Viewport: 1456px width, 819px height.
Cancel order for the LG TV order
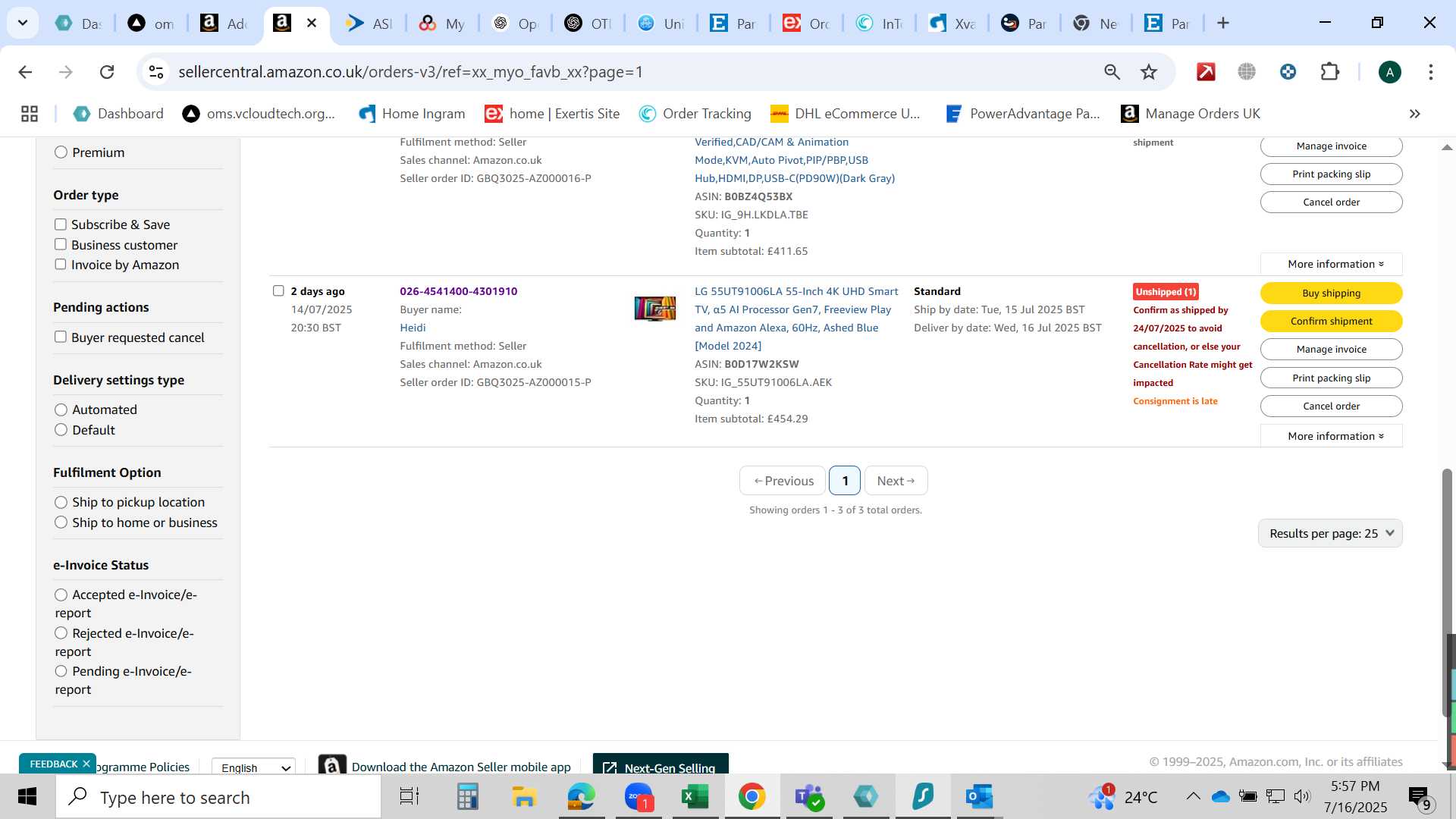coord(1331,406)
